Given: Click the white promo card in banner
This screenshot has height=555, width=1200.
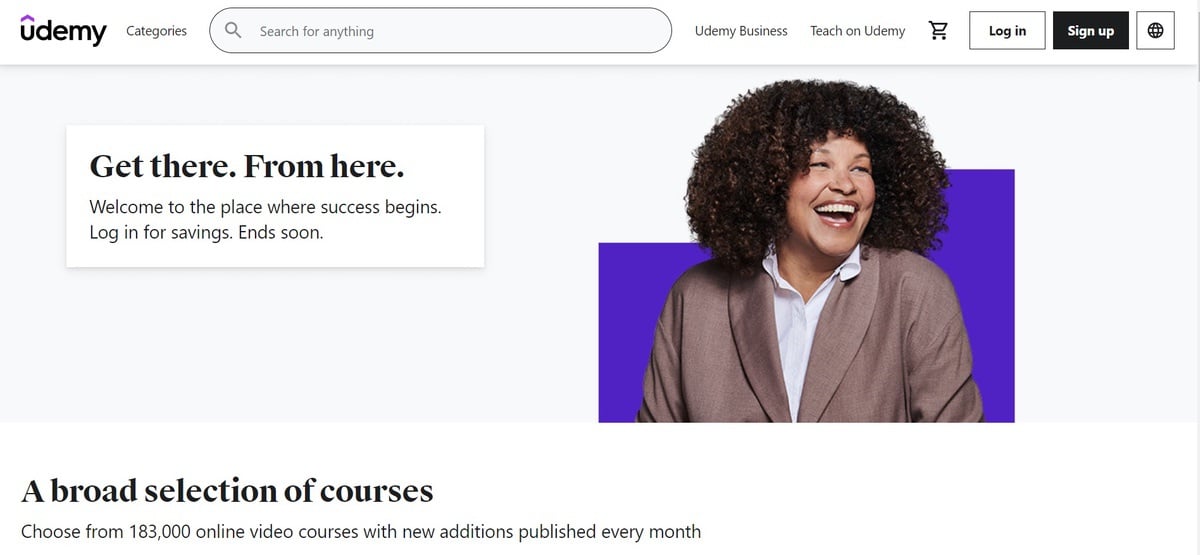Looking at the screenshot, I should [x=275, y=196].
